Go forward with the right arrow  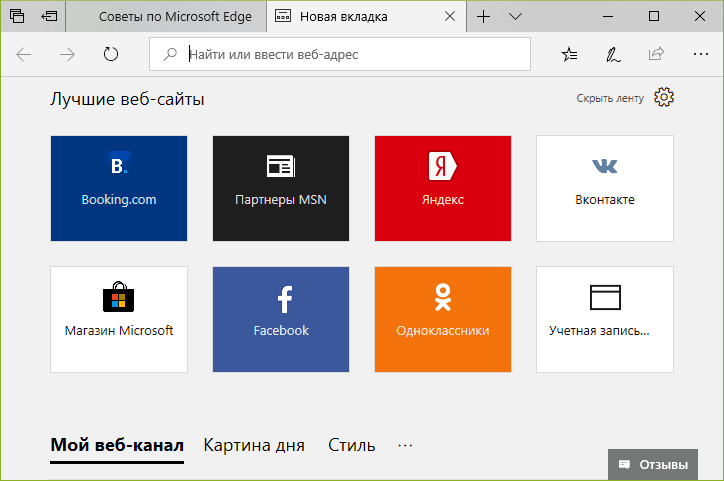point(67,54)
